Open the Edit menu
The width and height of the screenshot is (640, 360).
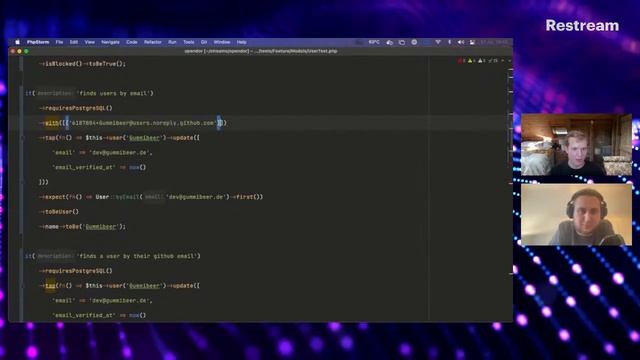tap(74, 42)
